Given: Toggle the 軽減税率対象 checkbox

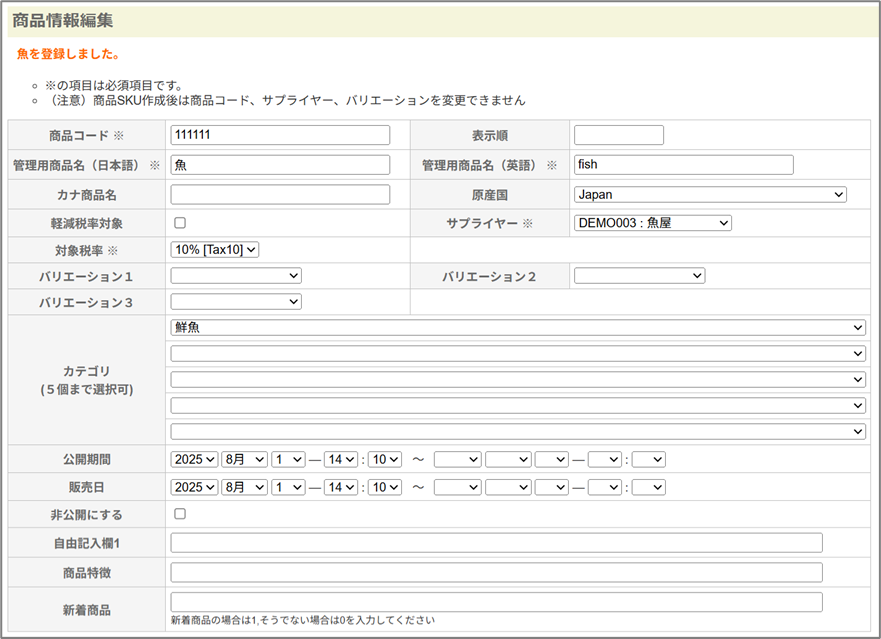Looking at the screenshot, I should click(180, 223).
